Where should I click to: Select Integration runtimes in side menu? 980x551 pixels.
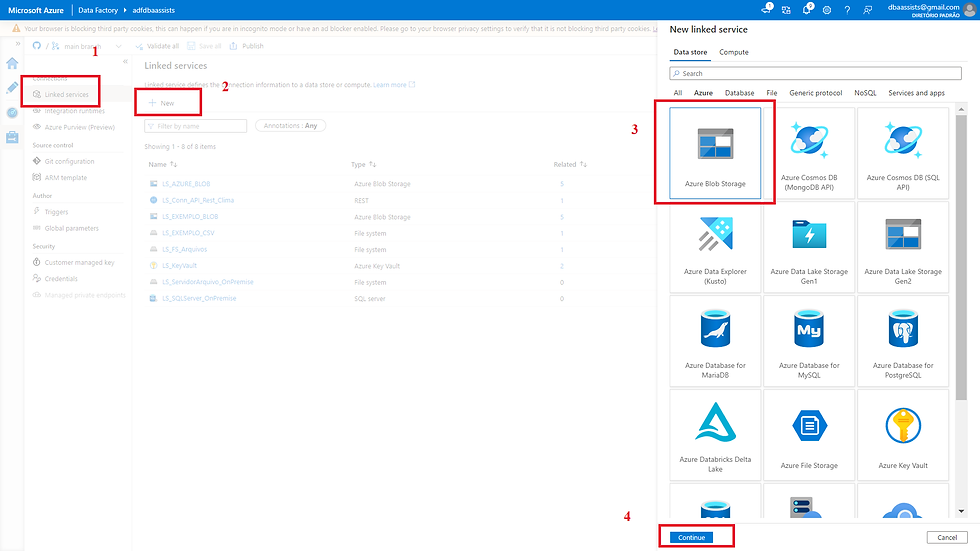73,111
